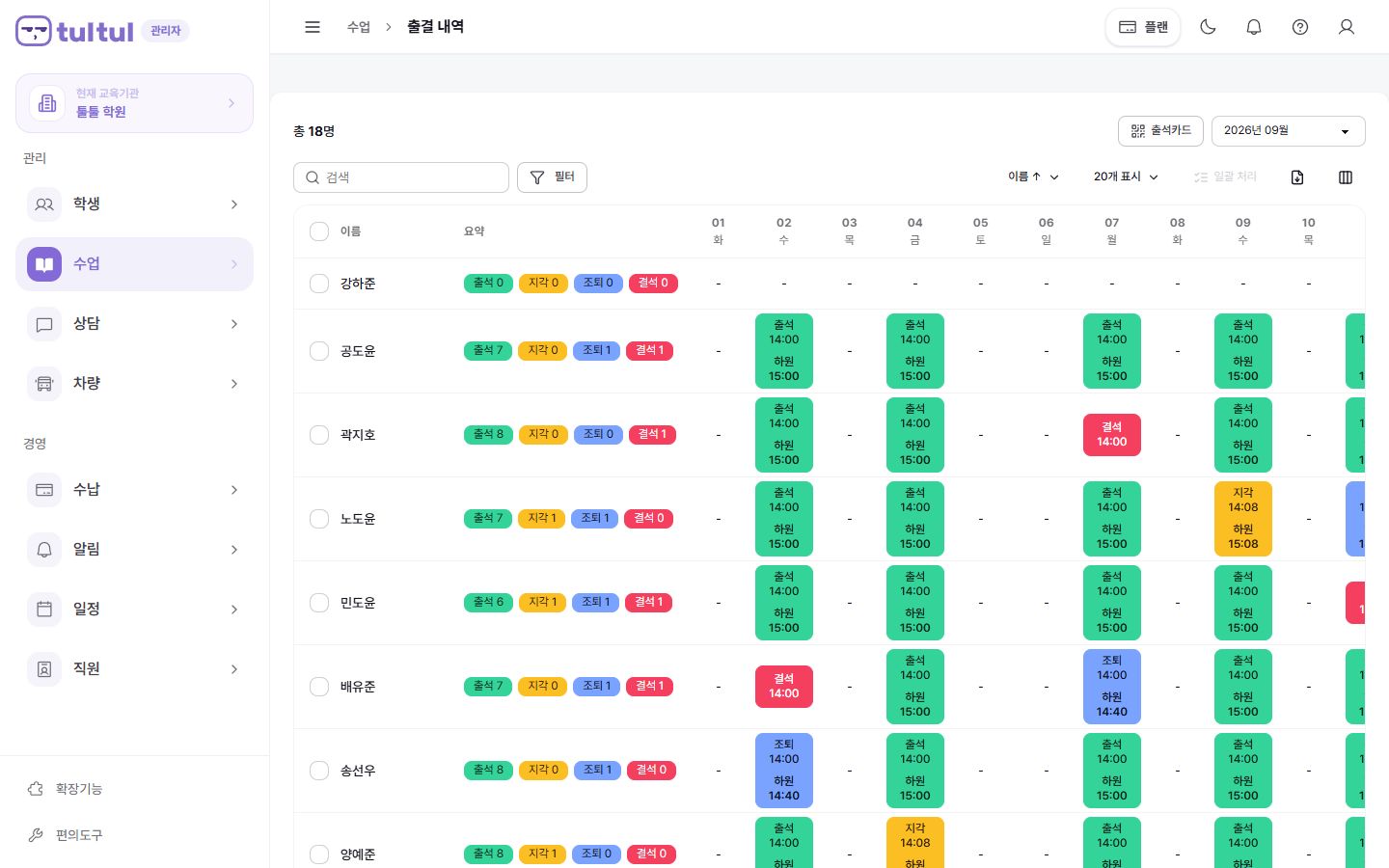Click 민도윤's 지각 1 summary badge

coord(542,603)
